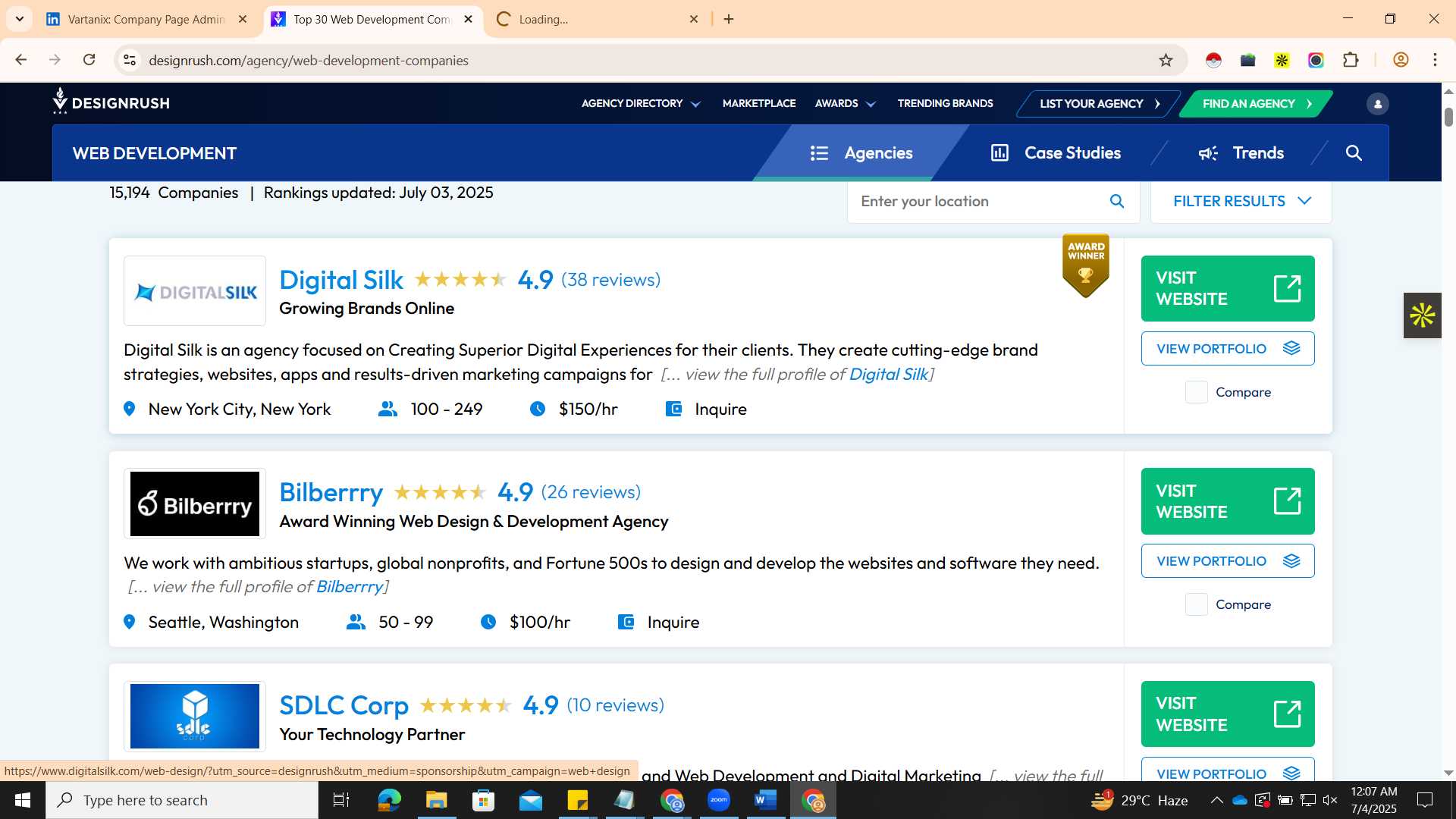Switch to Vartanix LinkedIn browser tab

[146, 19]
